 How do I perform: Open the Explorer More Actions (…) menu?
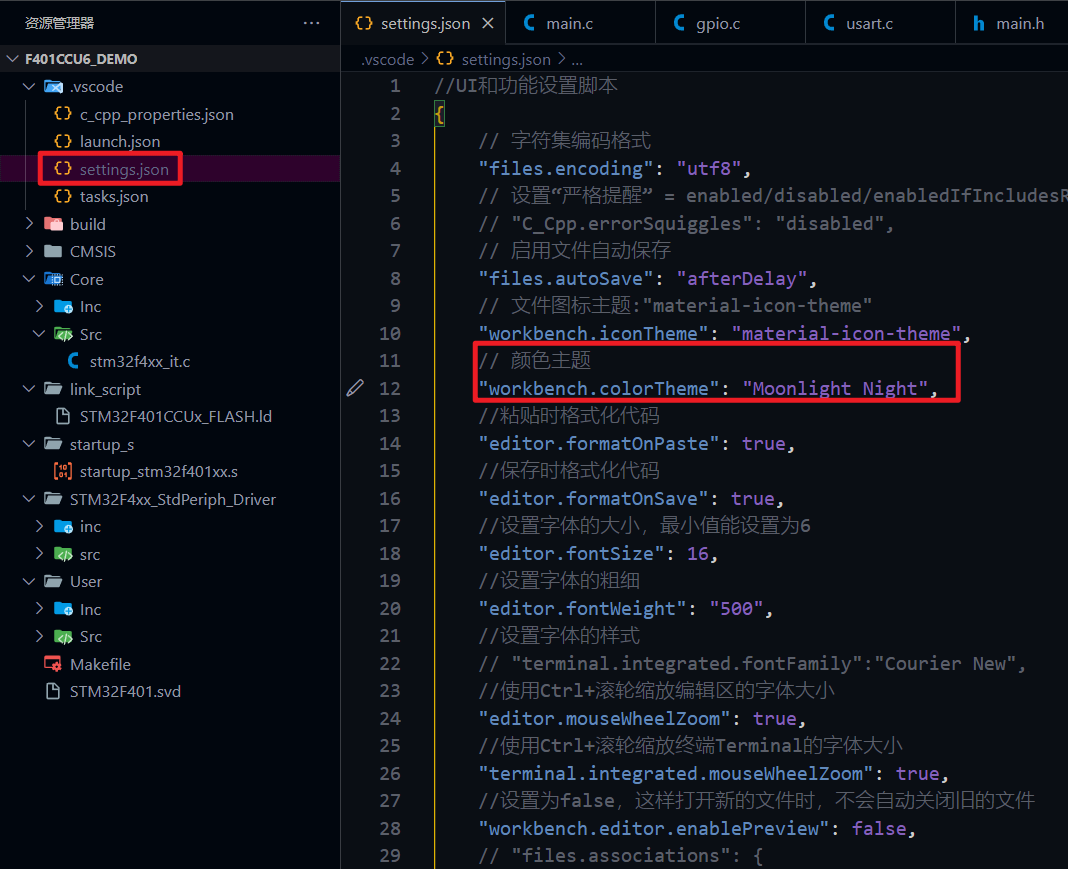(311, 22)
